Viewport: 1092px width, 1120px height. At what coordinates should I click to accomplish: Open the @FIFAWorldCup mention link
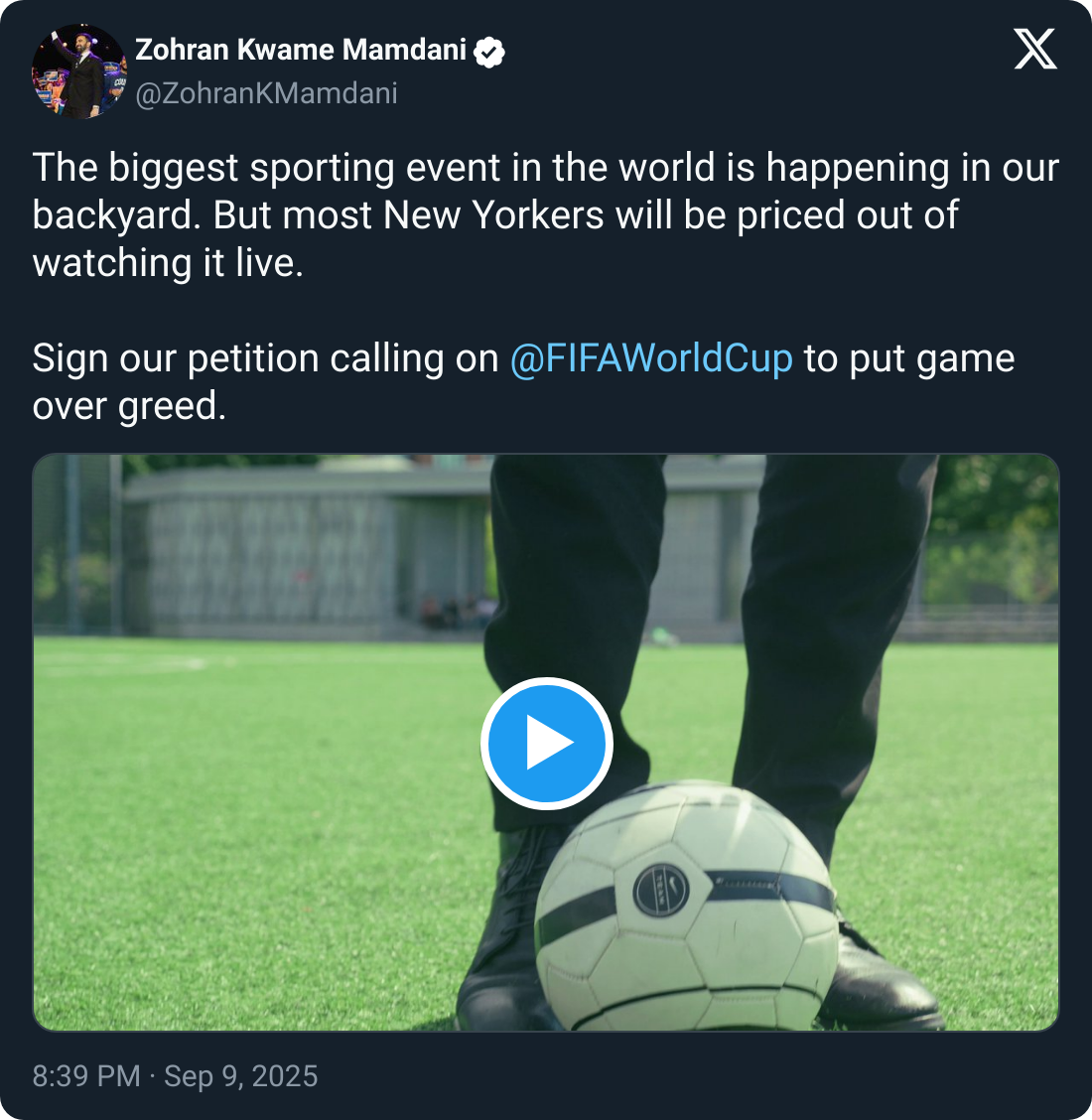pos(651,358)
